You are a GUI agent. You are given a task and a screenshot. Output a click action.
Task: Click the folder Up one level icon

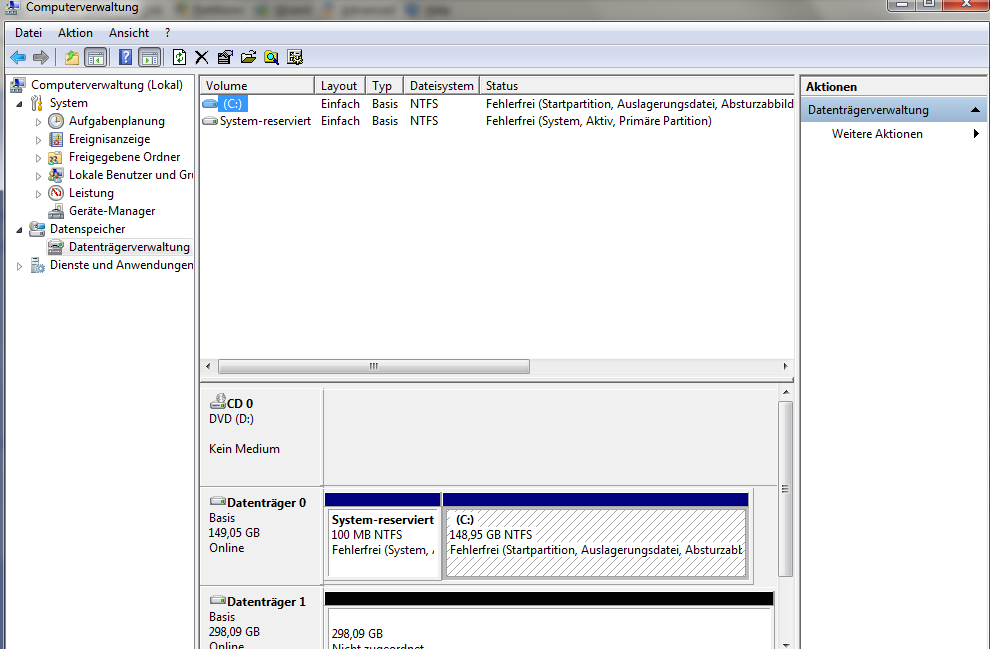[x=71, y=57]
